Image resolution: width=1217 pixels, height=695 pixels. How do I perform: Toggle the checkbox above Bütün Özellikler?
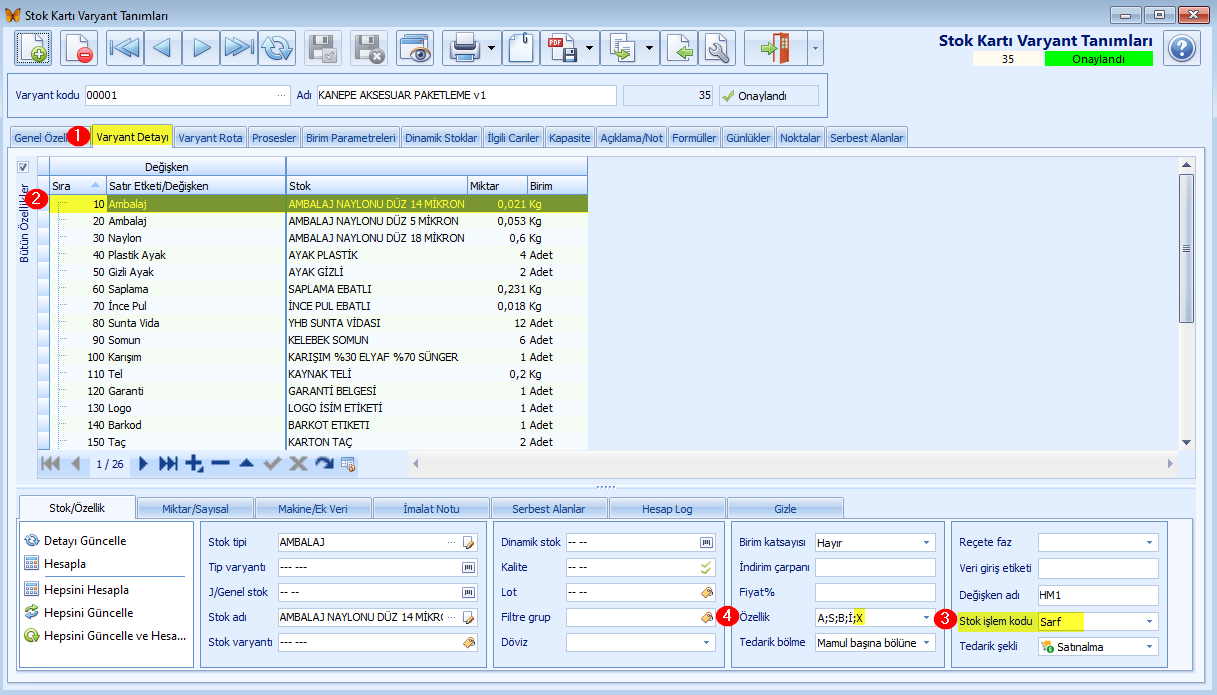click(24, 167)
